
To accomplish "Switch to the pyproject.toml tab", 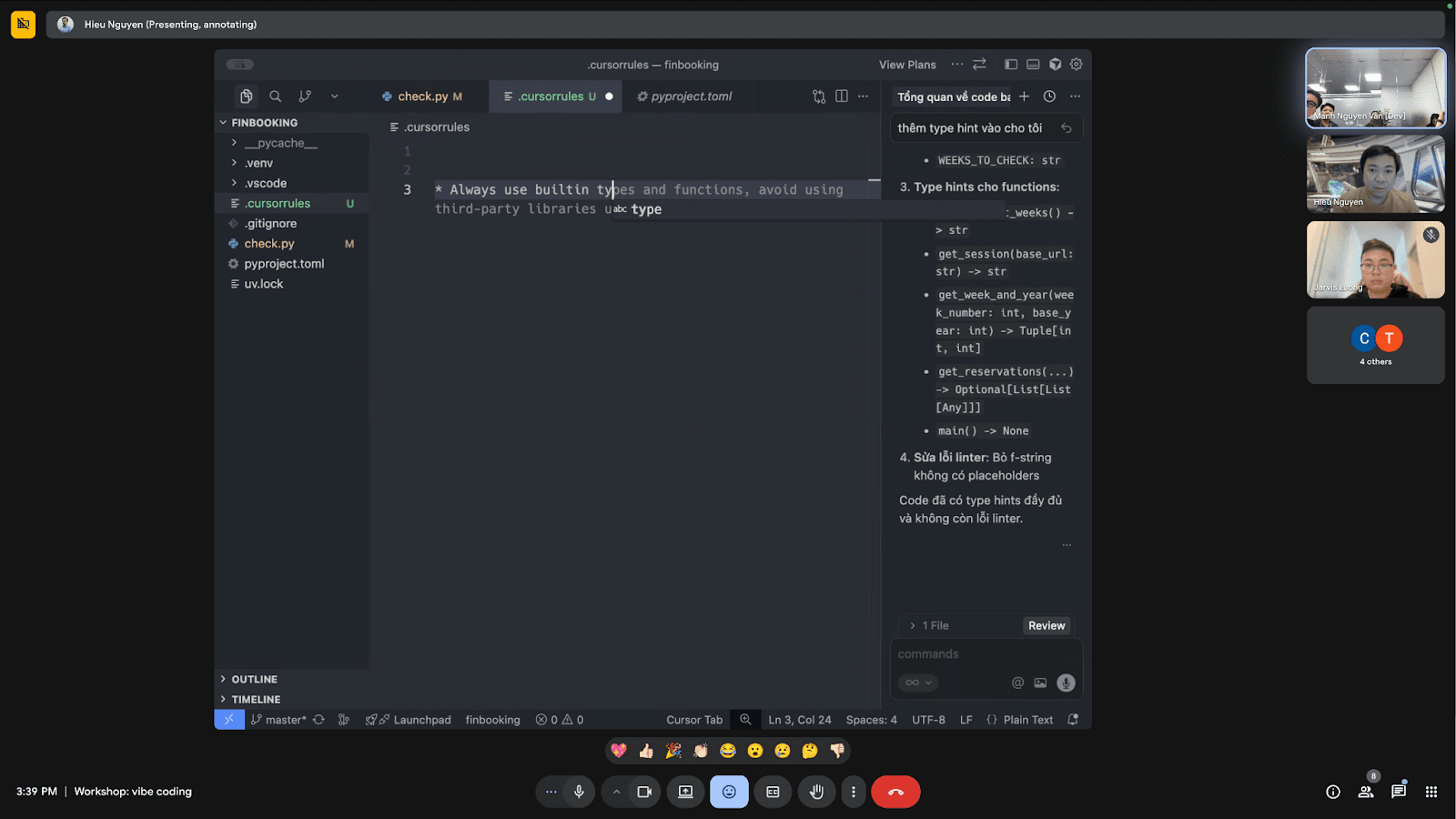I will click(692, 96).
